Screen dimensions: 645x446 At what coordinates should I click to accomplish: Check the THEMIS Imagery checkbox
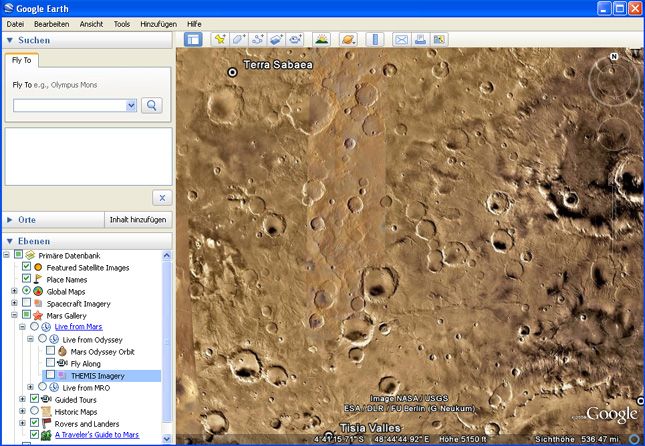tap(50, 374)
